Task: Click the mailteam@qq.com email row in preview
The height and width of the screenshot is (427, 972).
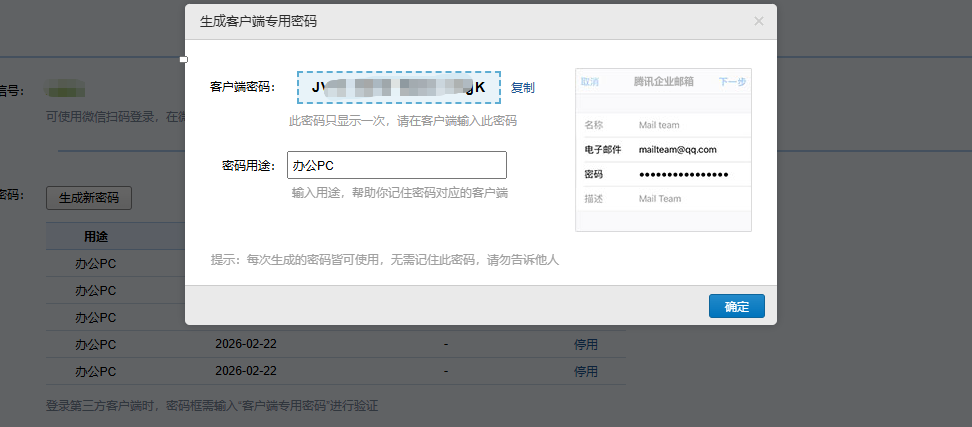Action: (x=664, y=150)
